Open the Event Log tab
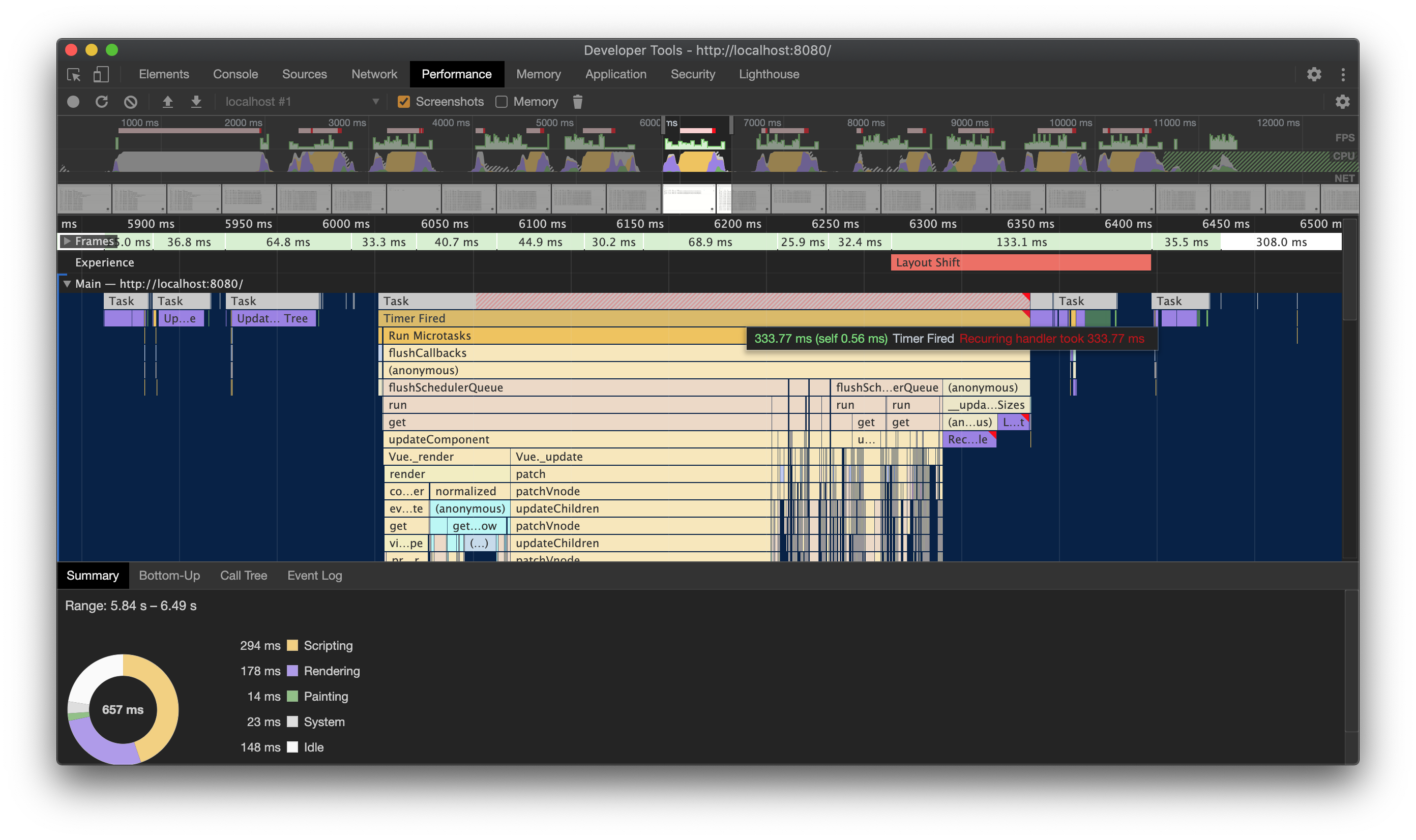This screenshot has height=840, width=1416. point(315,575)
